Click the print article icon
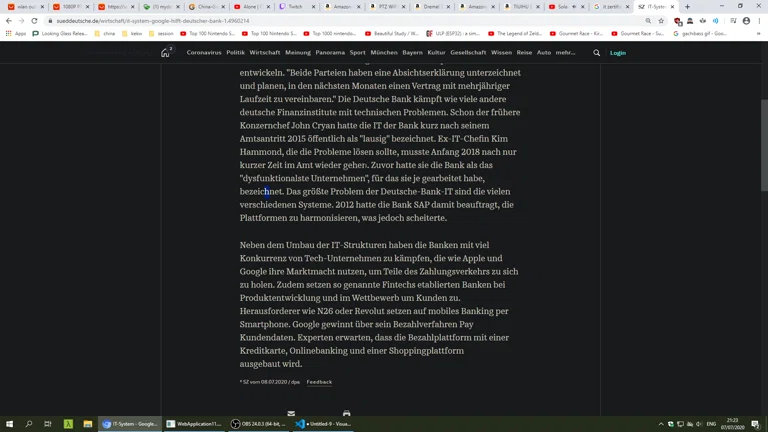 coord(346,413)
